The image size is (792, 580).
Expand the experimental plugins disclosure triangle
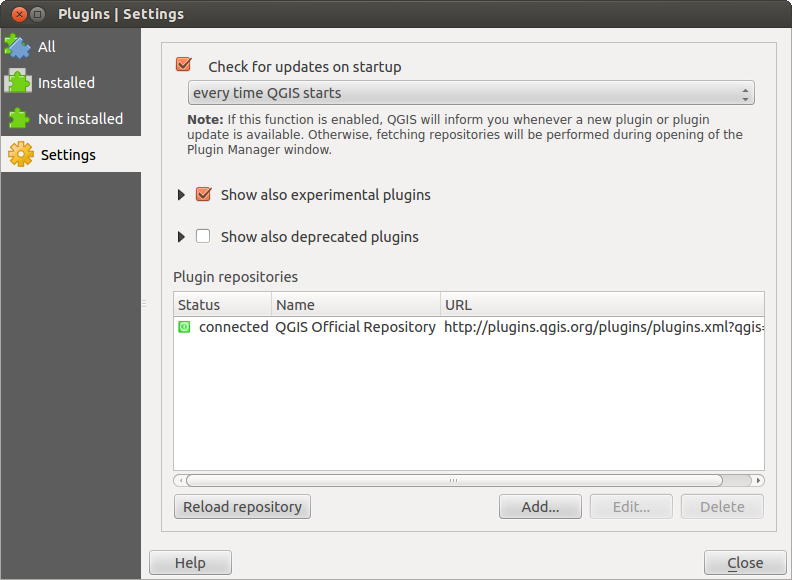click(x=181, y=195)
